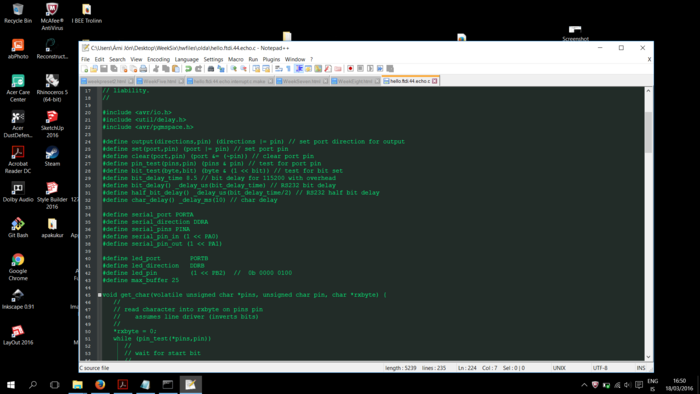This screenshot has width=700, height=394.
Task: Print the document using the printer icon
Action: [143, 69]
